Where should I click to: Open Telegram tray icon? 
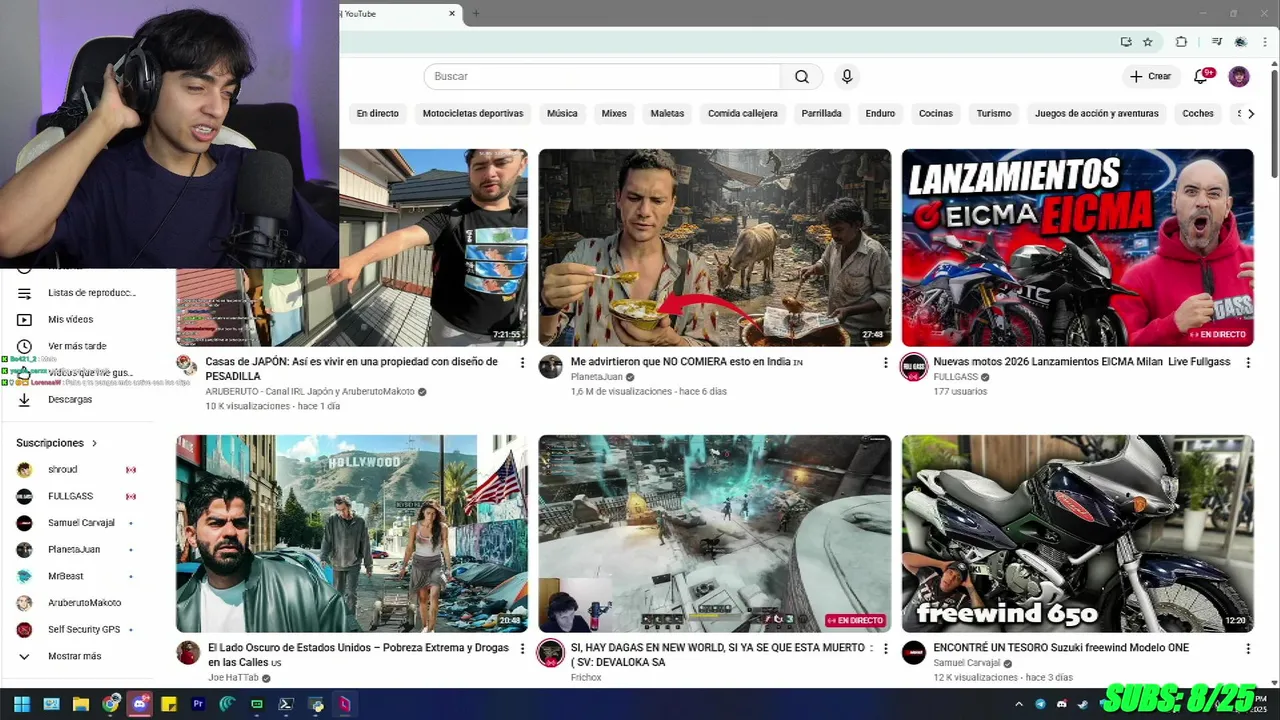(x=1040, y=704)
